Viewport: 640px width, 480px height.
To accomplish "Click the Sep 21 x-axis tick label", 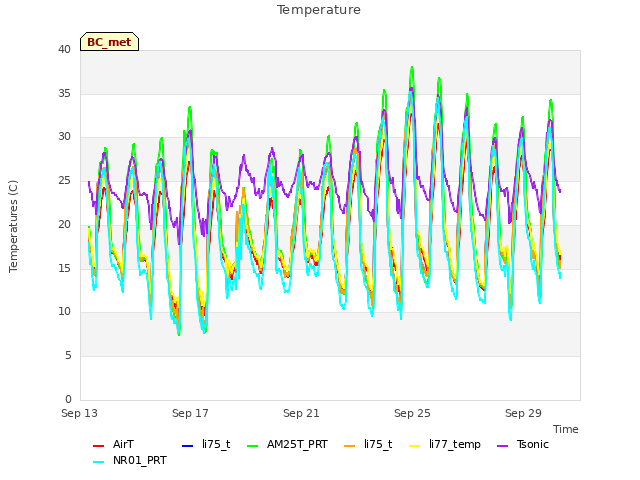I will [301, 413].
